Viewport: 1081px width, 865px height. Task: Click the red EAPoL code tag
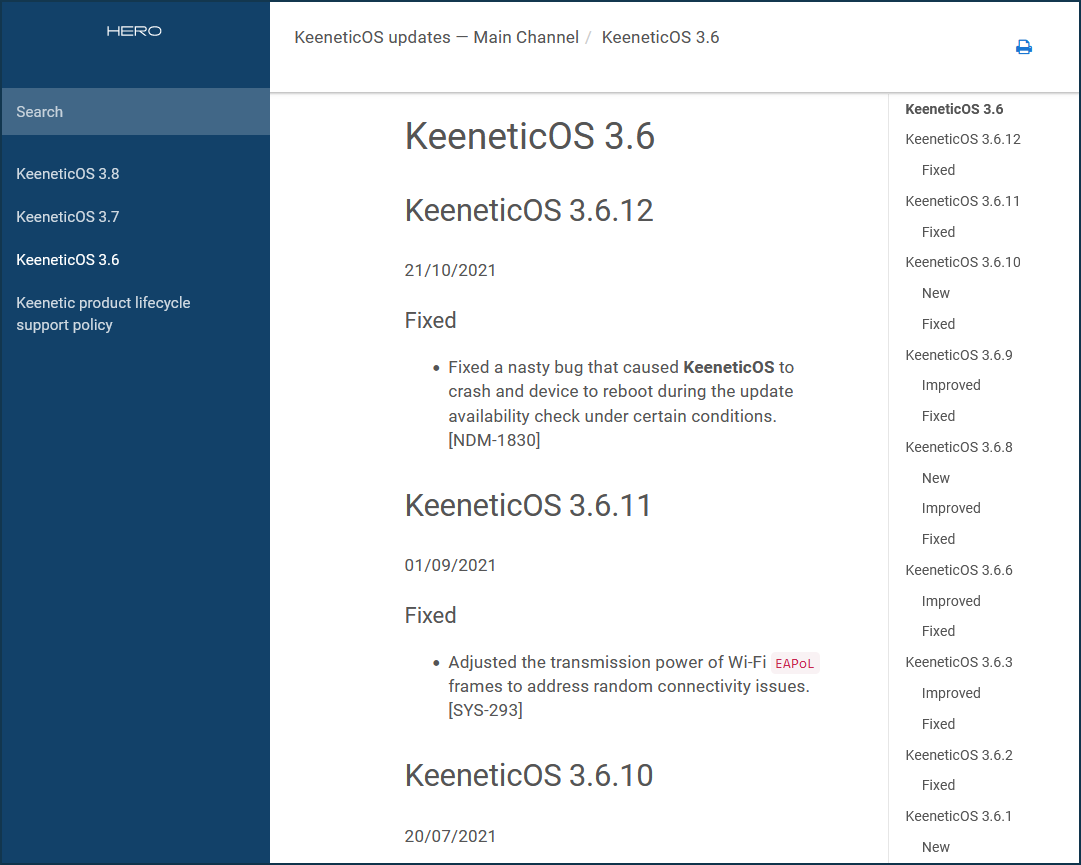pyautogui.click(x=795, y=663)
